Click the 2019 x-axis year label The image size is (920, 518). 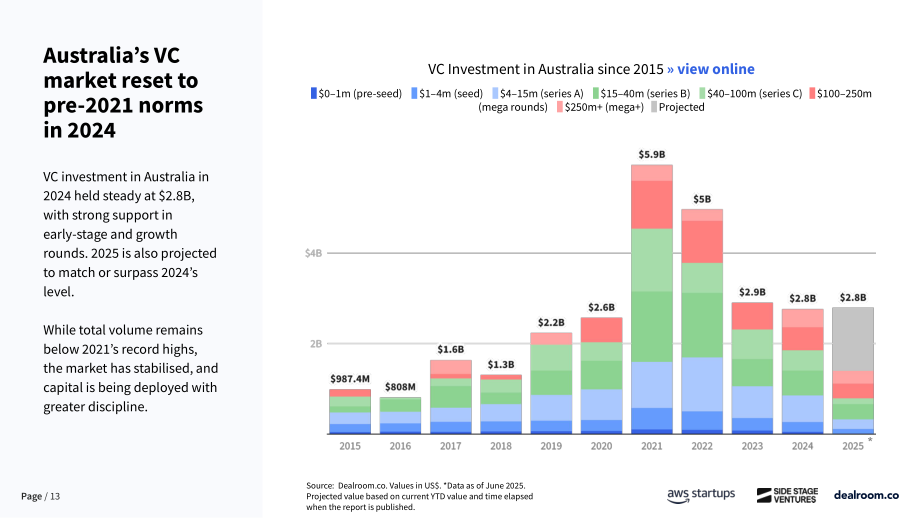click(x=551, y=446)
